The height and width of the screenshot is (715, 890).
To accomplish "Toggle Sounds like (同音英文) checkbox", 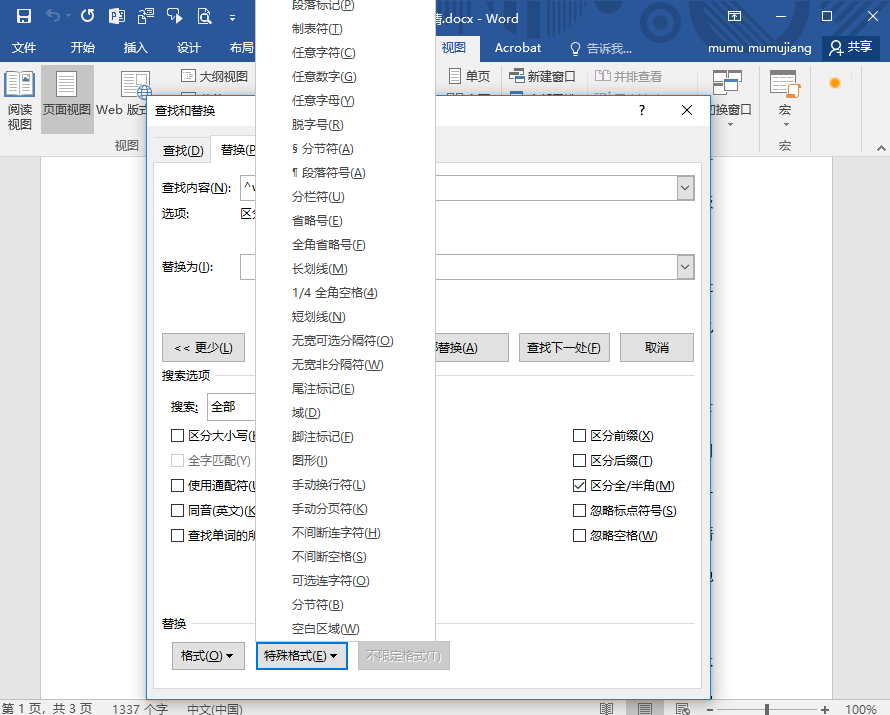I will (177, 510).
